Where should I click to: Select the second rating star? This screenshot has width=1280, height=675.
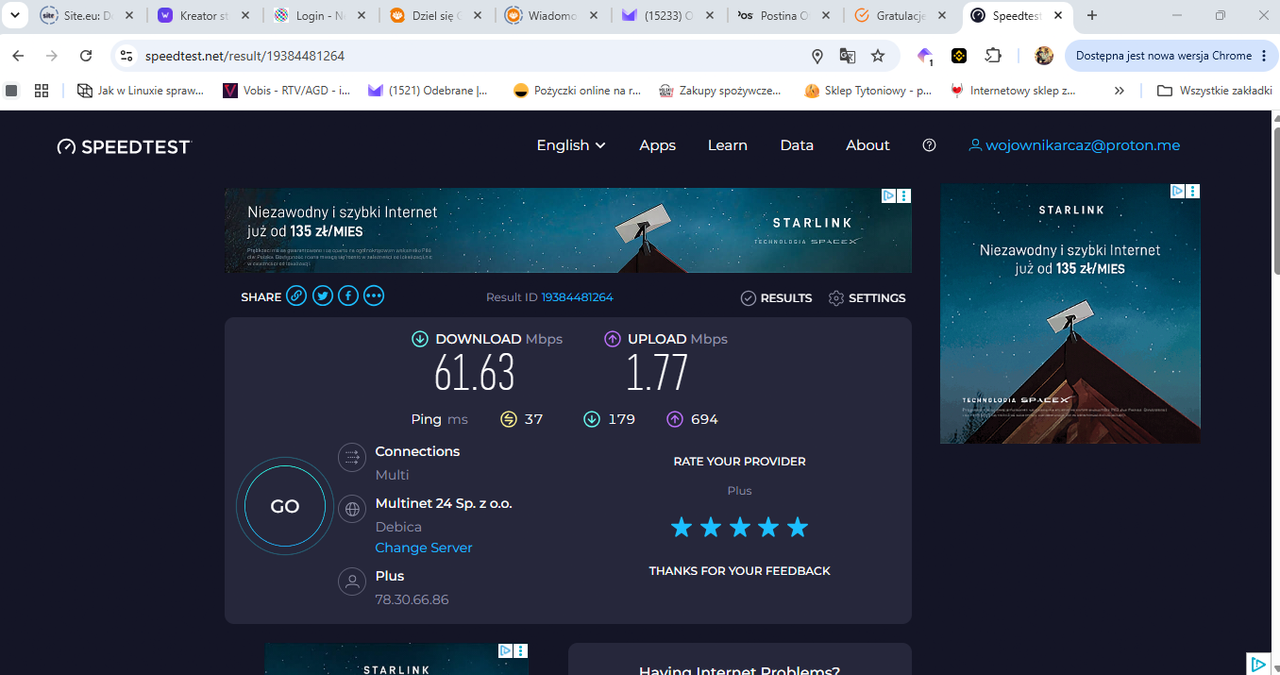(x=711, y=527)
